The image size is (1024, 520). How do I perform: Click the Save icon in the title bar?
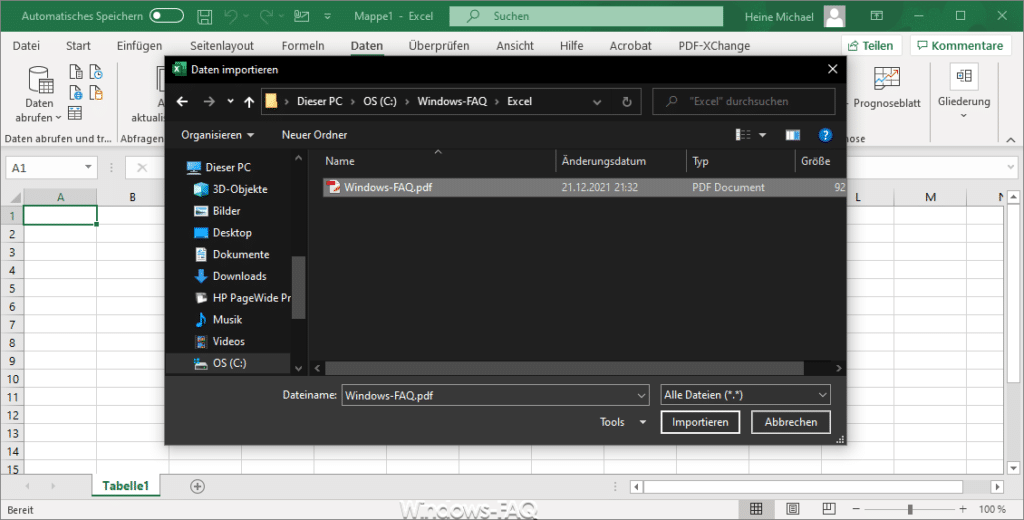[204, 16]
